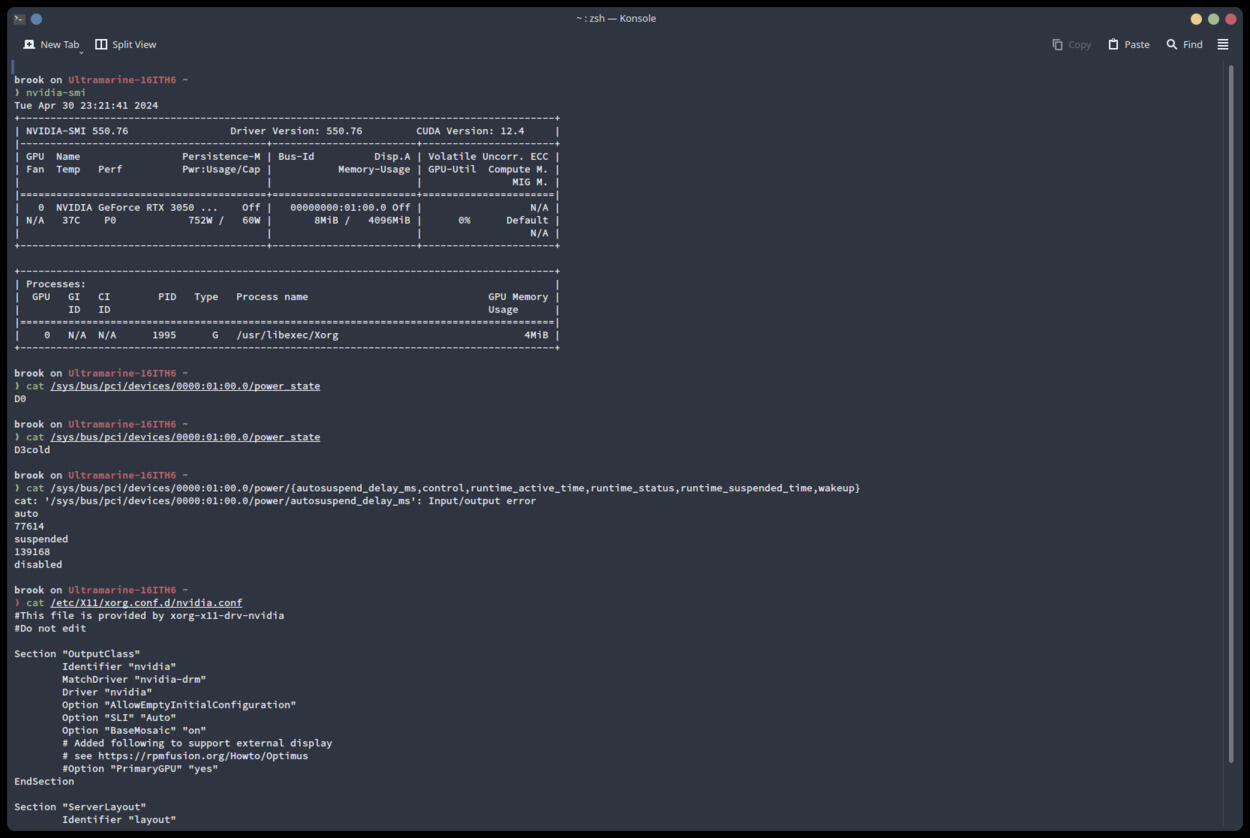Click the value 77614
The width and height of the screenshot is (1250, 838).
pos(29,526)
